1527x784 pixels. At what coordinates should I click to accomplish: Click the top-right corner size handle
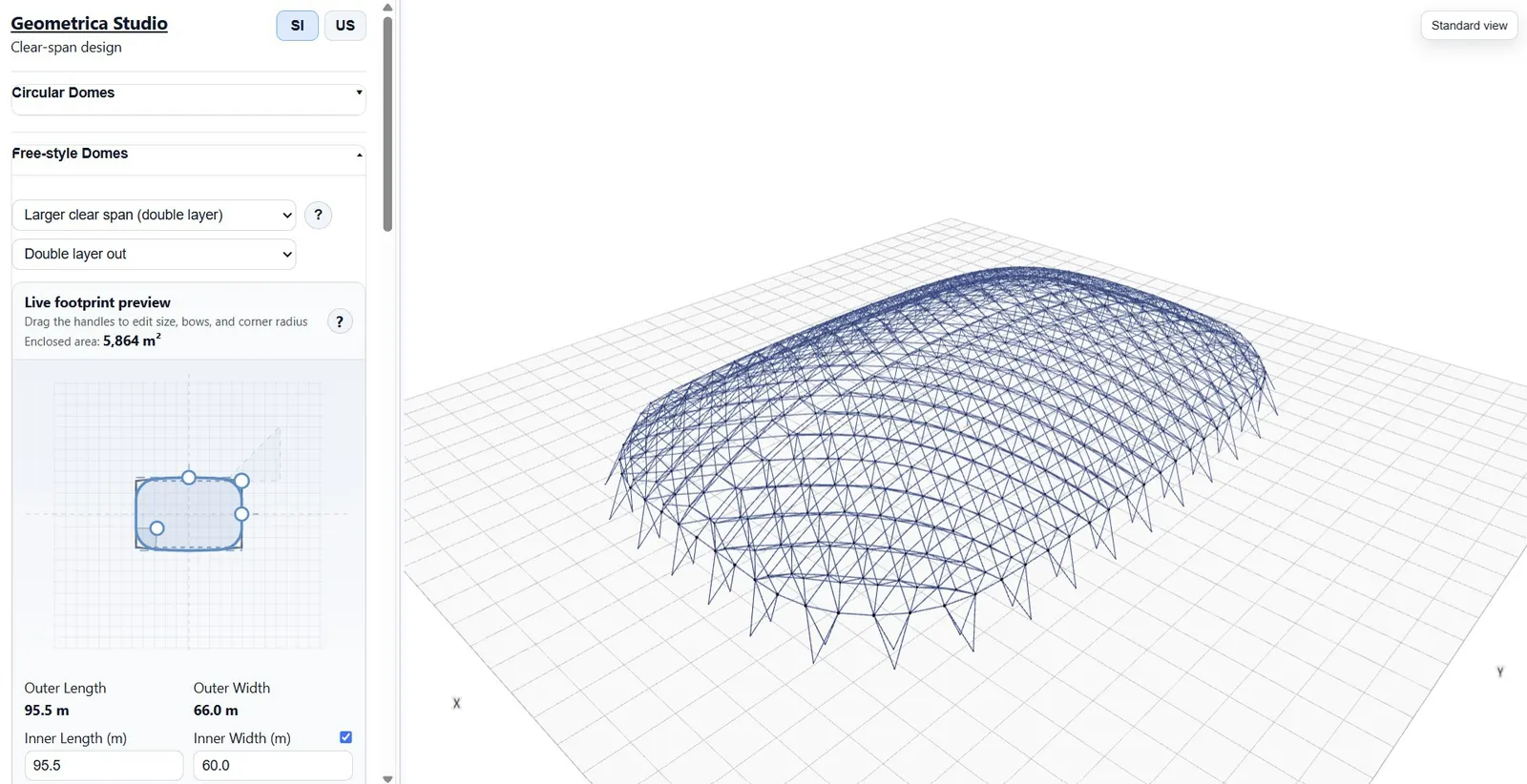241,481
